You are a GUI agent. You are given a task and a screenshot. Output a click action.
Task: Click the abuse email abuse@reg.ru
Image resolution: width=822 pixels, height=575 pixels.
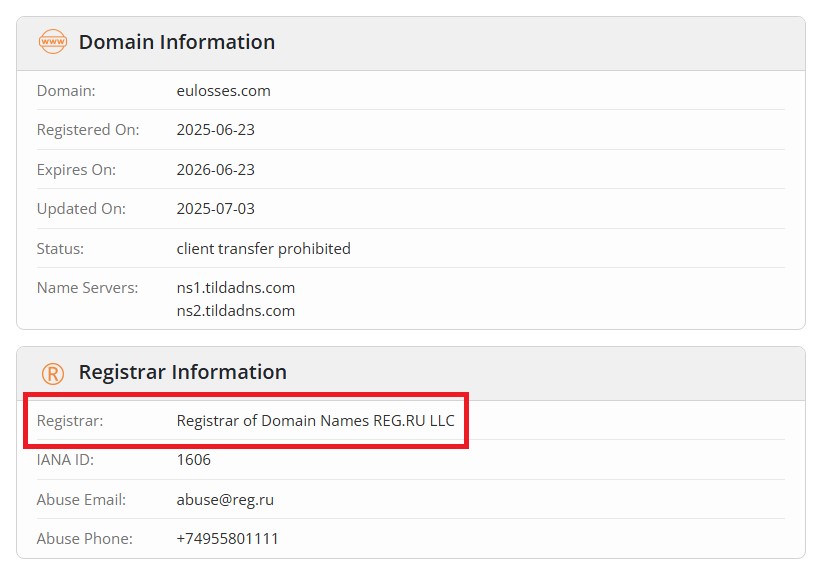click(x=225, y=500)
